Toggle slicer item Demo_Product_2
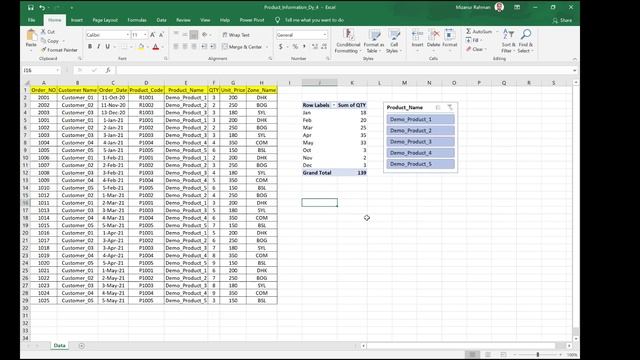This screenshot has width=640, height=360. coord(420,131)
